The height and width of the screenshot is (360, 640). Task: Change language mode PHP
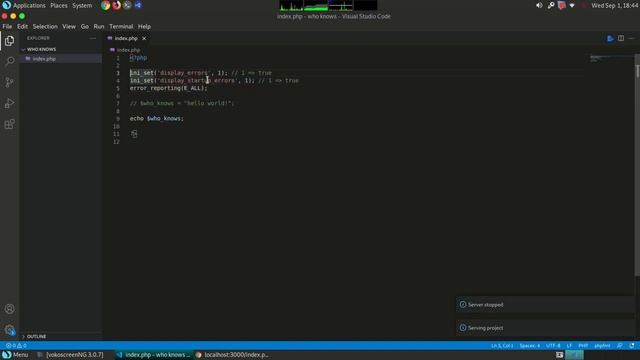coord(583,346)
